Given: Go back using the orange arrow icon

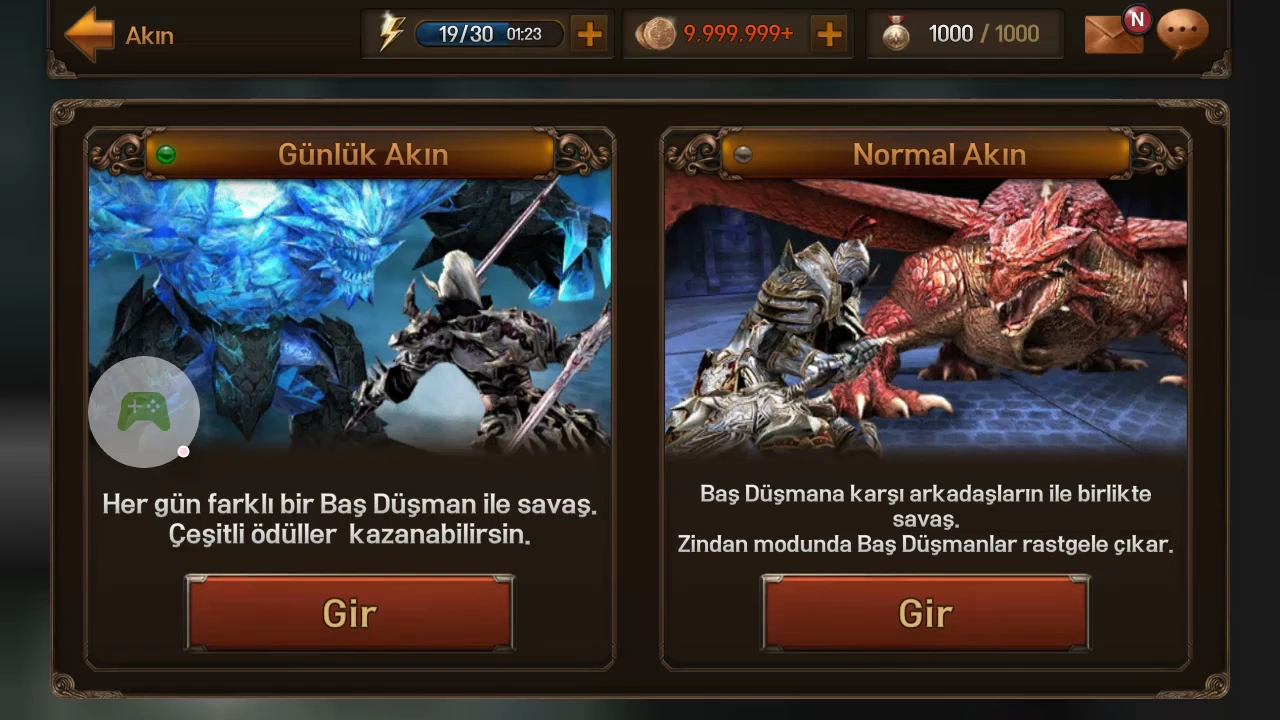Looking at the screenshot, I should [x=89, y=34].
